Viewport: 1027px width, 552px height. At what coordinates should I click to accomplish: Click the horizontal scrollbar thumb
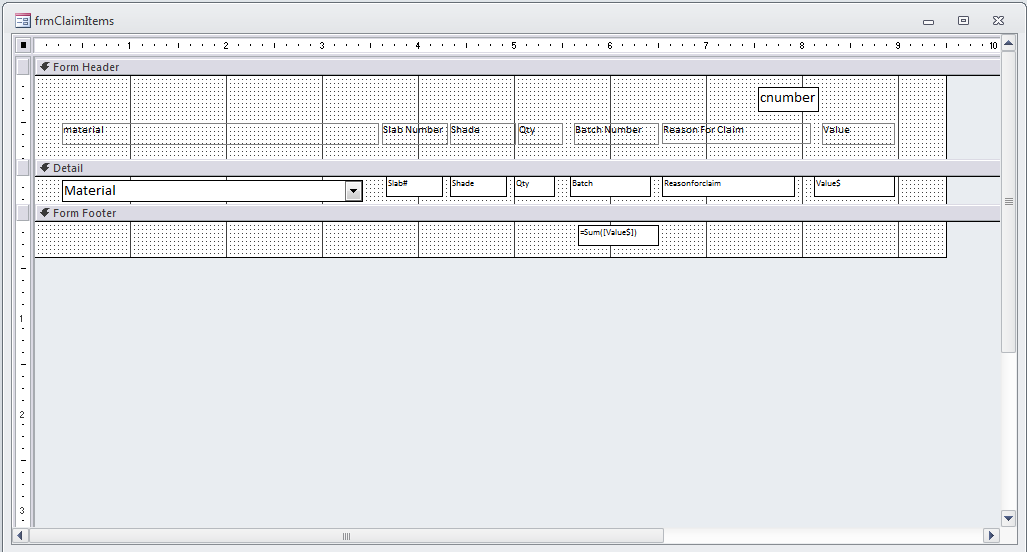(346, 536)
